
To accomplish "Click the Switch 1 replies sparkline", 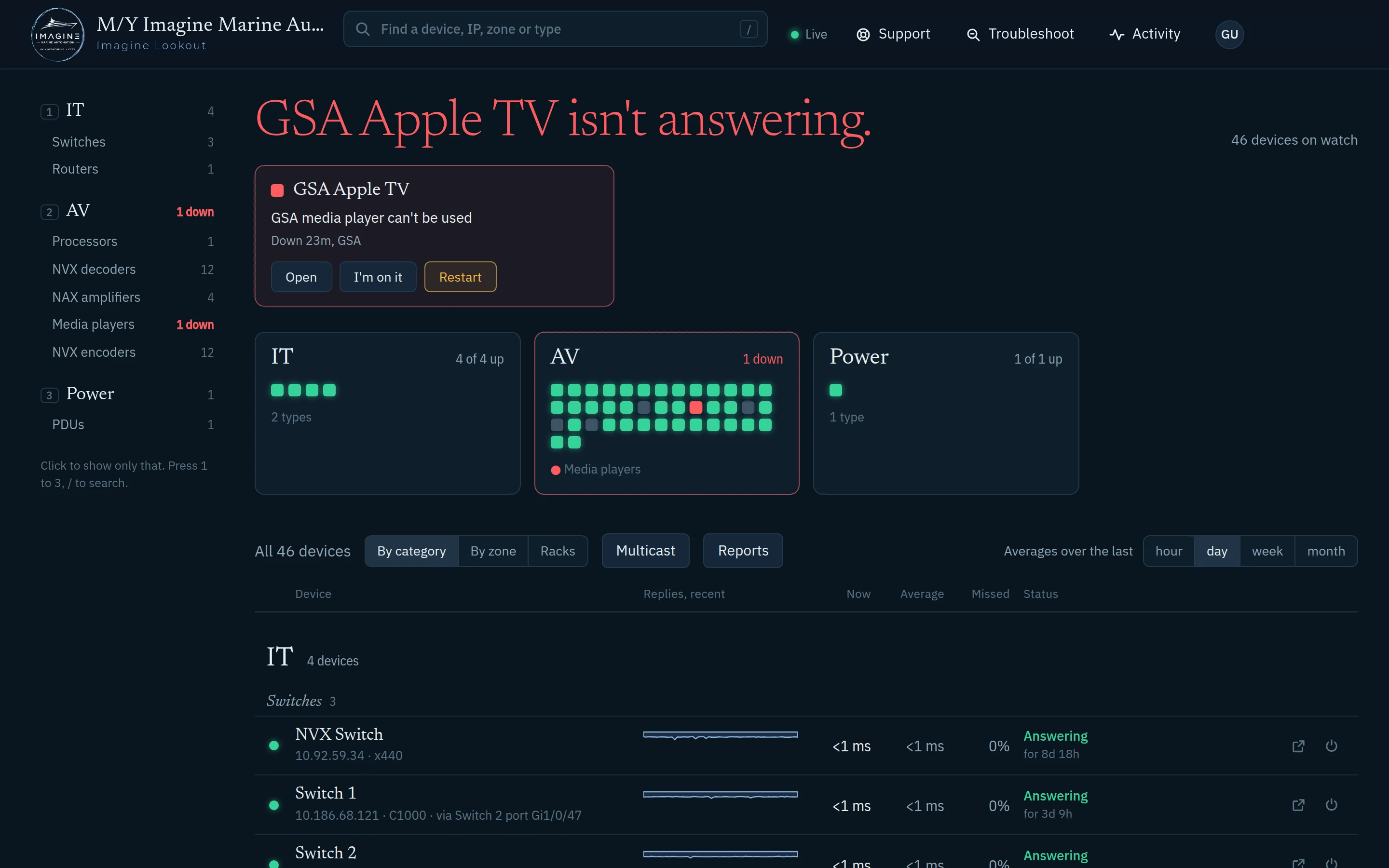I will click(x=721, y=795).
